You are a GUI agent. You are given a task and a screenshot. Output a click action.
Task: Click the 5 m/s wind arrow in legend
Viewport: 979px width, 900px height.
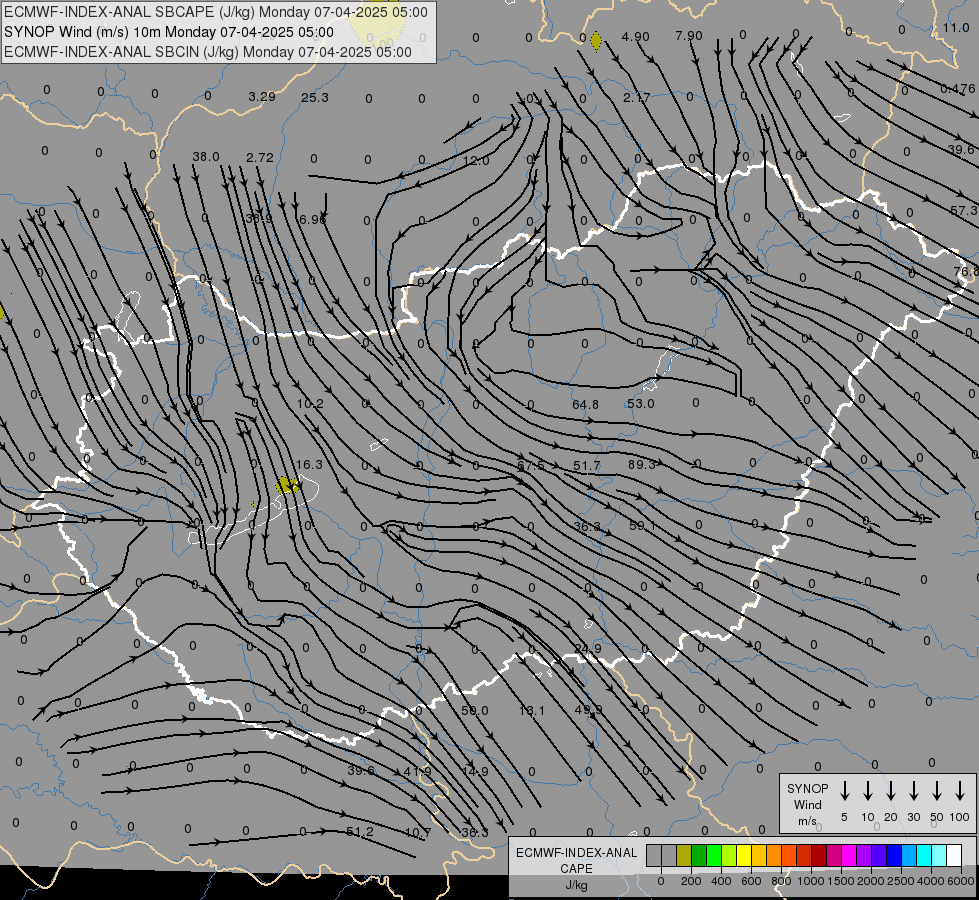click(844, 791)
